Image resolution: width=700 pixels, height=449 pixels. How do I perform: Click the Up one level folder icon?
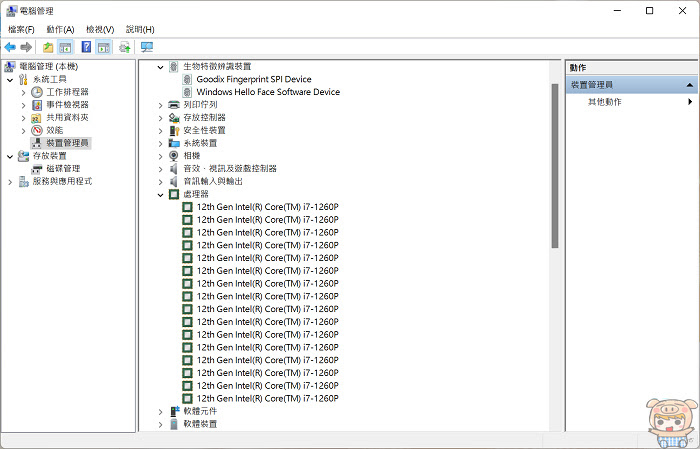coord(48,47)
